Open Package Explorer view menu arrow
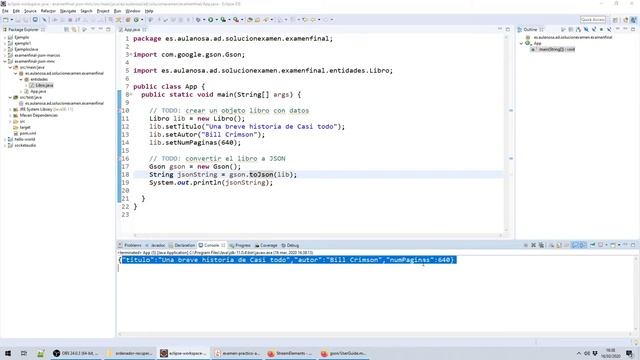Image resolution: width=640 pixels, height=360 pixels. point(93,29)
